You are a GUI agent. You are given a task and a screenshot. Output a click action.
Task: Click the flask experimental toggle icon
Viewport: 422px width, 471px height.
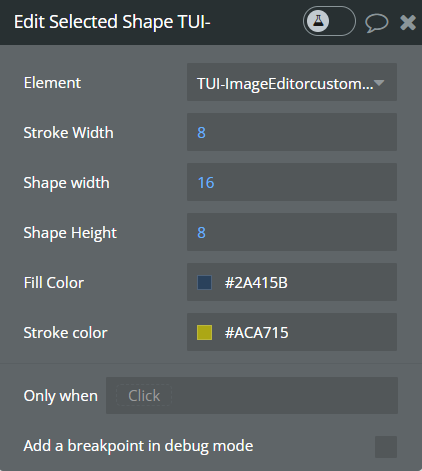tap(318, 21)
